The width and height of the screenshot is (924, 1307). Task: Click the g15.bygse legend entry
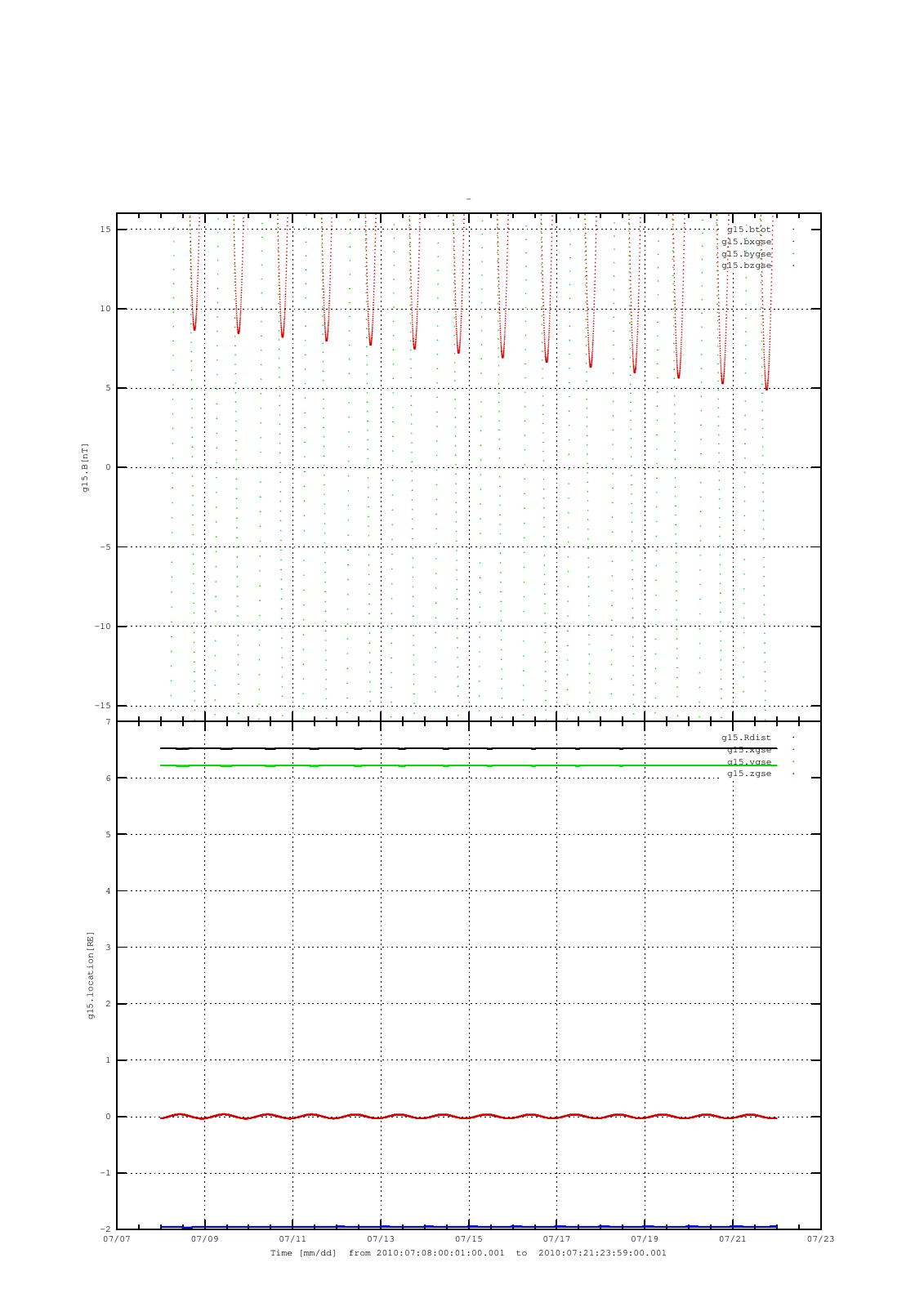[x=747, y=254]
